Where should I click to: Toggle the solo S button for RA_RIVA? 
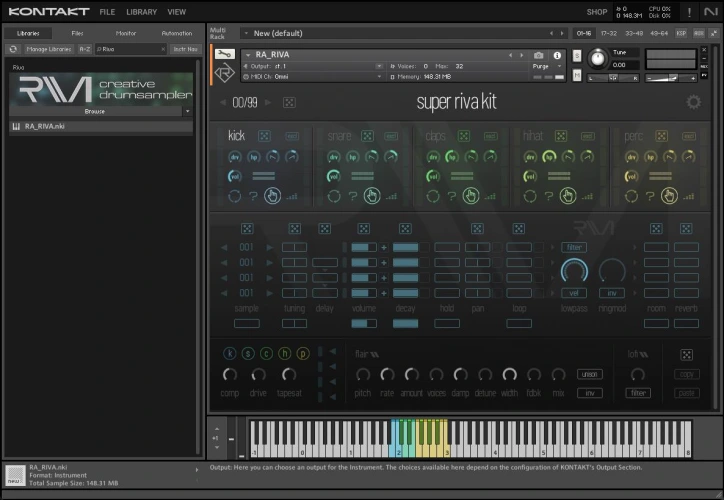[578, 54]
